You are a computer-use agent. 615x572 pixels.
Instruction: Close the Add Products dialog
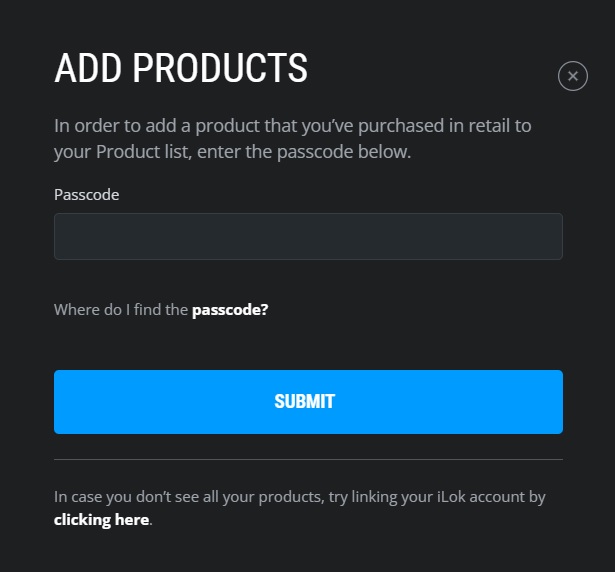click(x=572, y=76)
